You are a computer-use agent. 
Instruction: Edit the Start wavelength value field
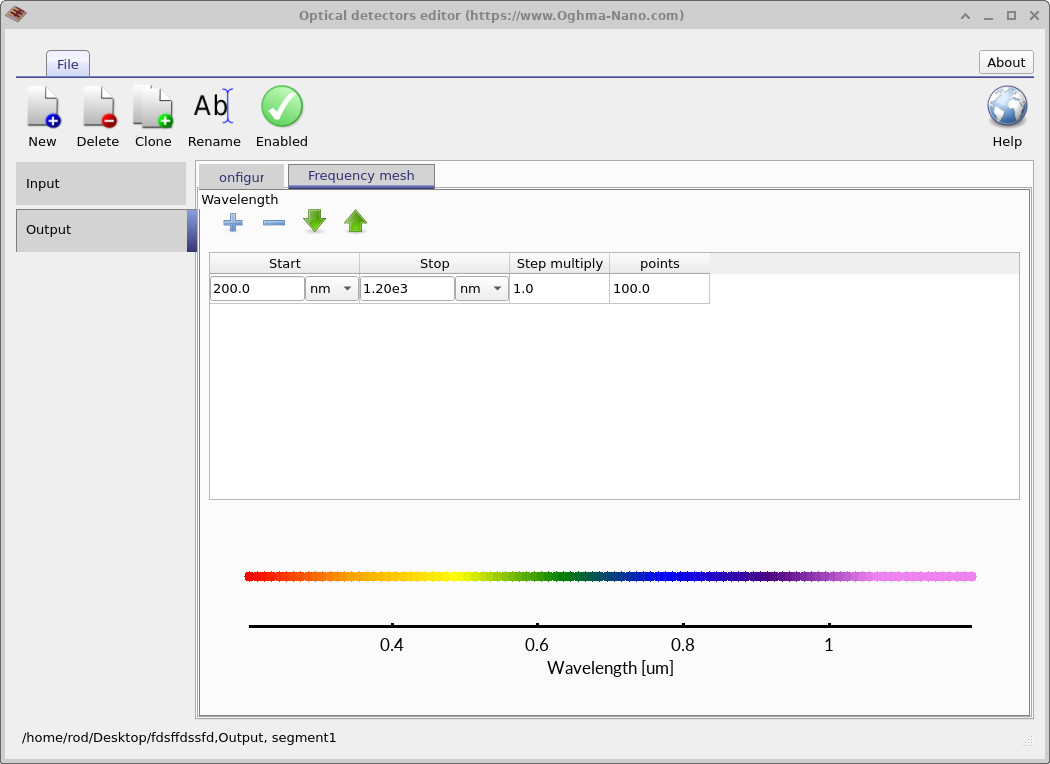point(255,288)
